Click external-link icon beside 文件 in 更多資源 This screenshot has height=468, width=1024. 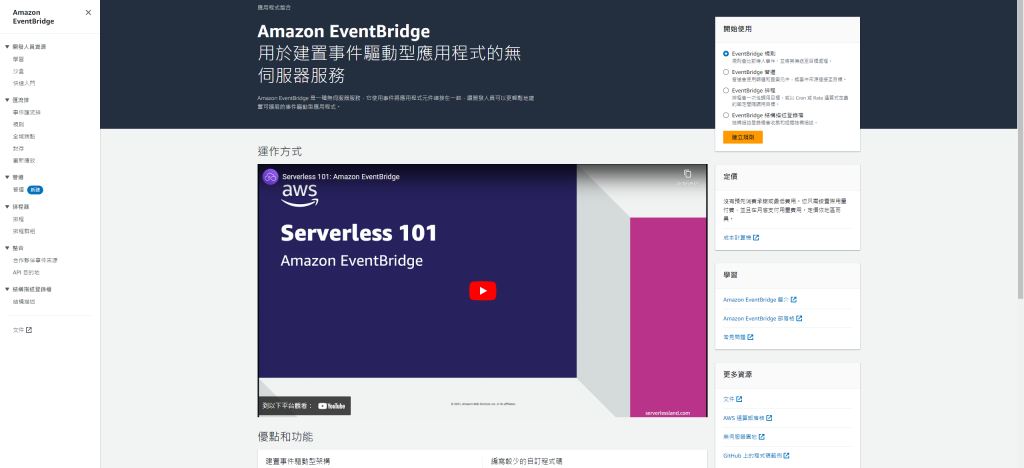[739, 399]
